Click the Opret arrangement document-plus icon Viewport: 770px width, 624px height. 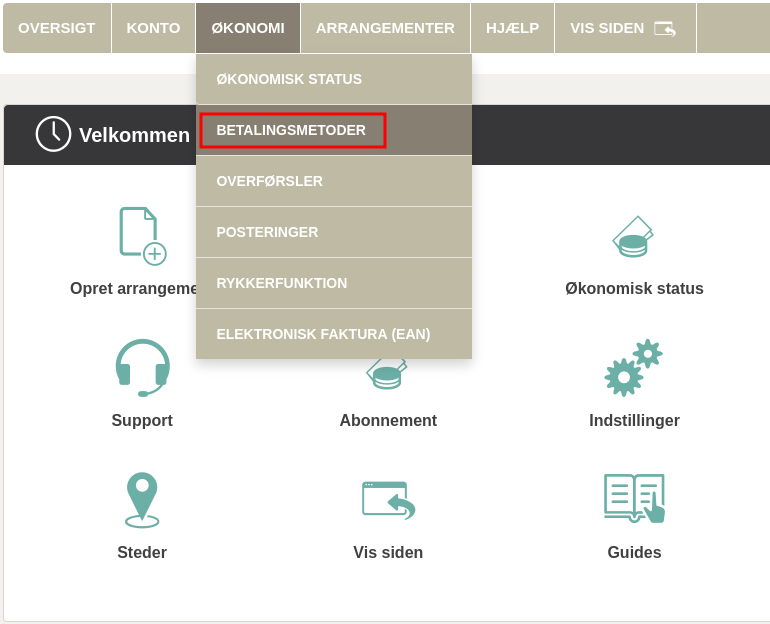[143, 236]
